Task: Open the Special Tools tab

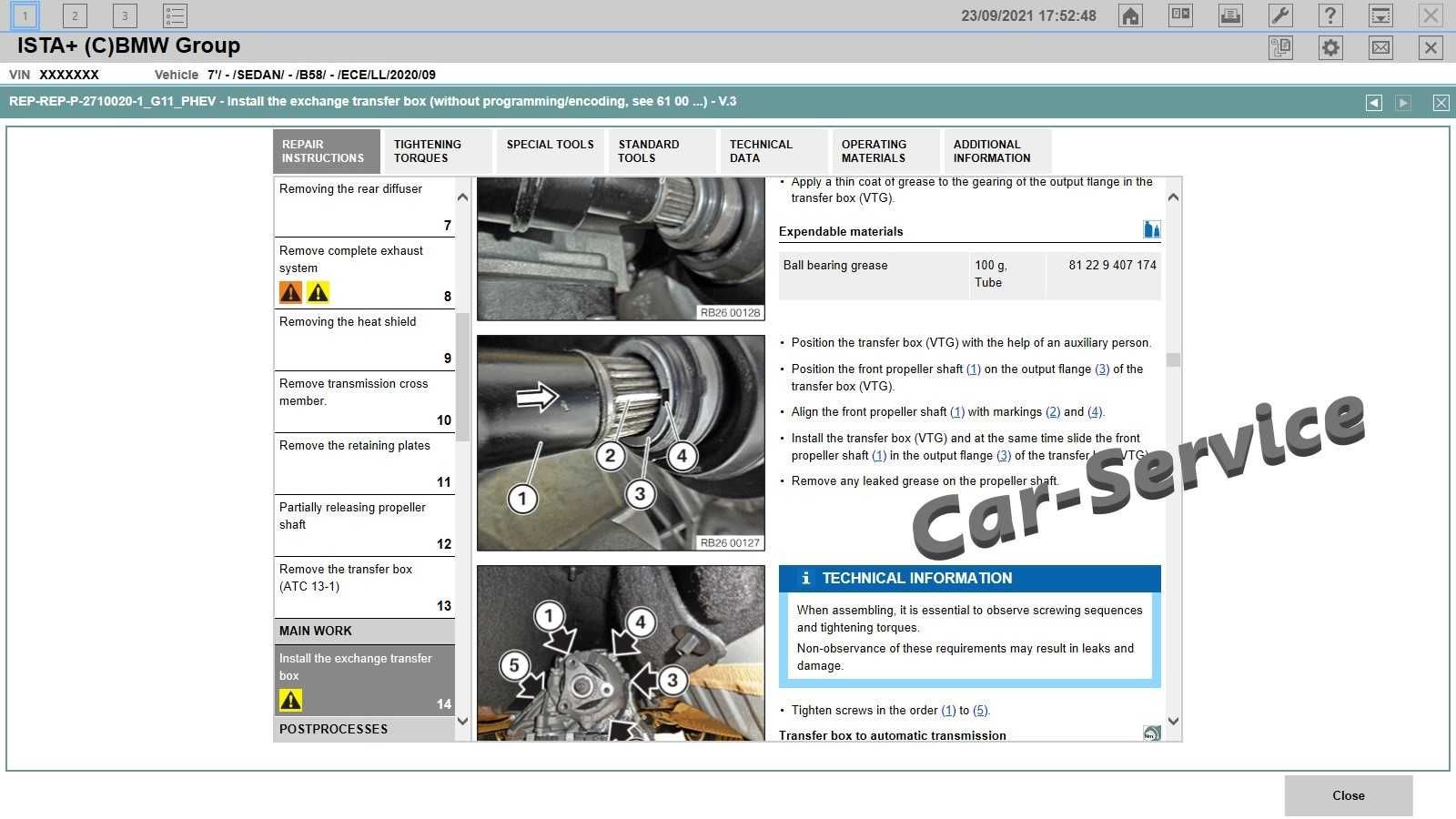Action: coord(551,151)
